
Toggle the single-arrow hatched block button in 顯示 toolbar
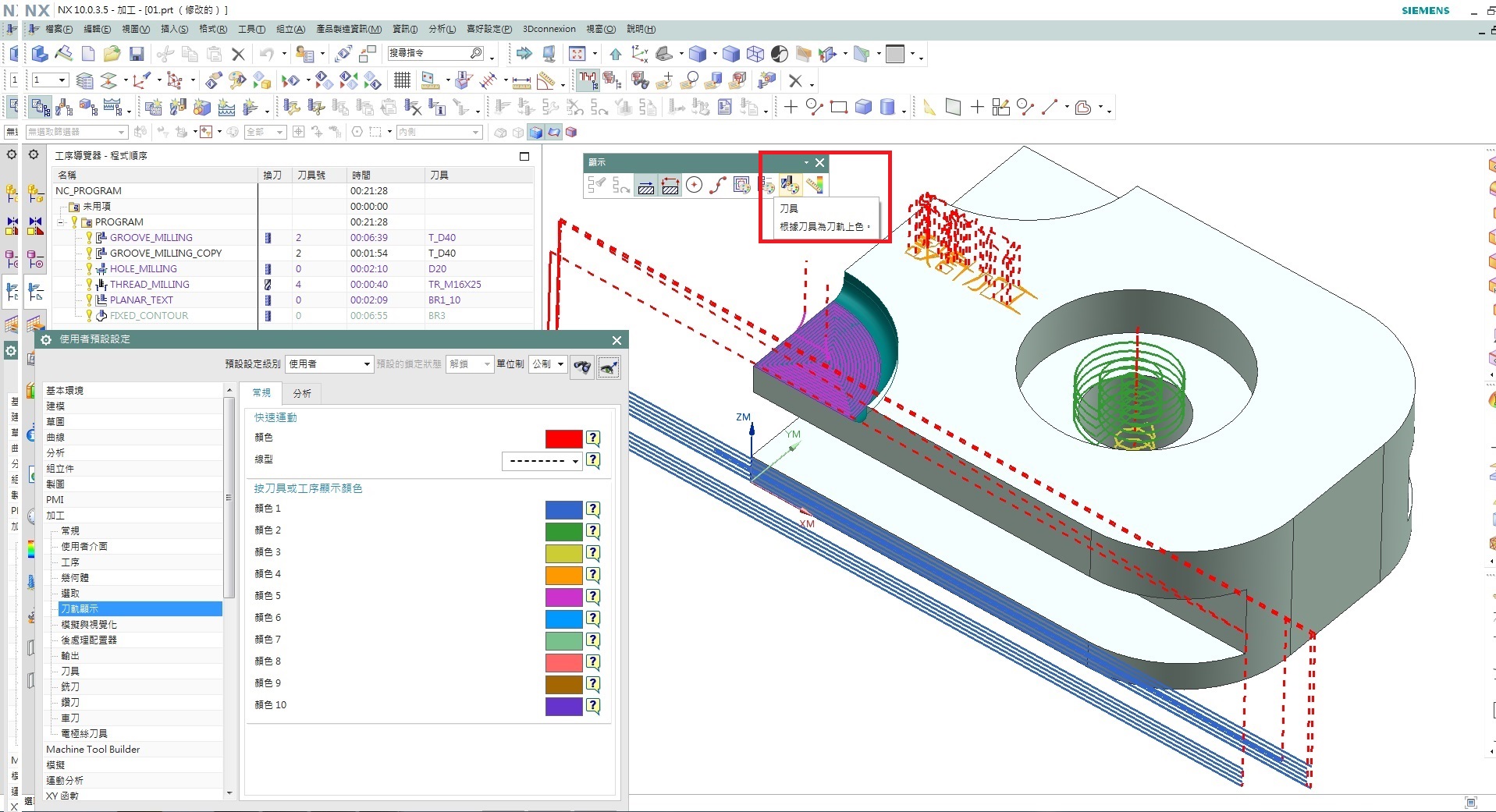click(x=646, y=185)
